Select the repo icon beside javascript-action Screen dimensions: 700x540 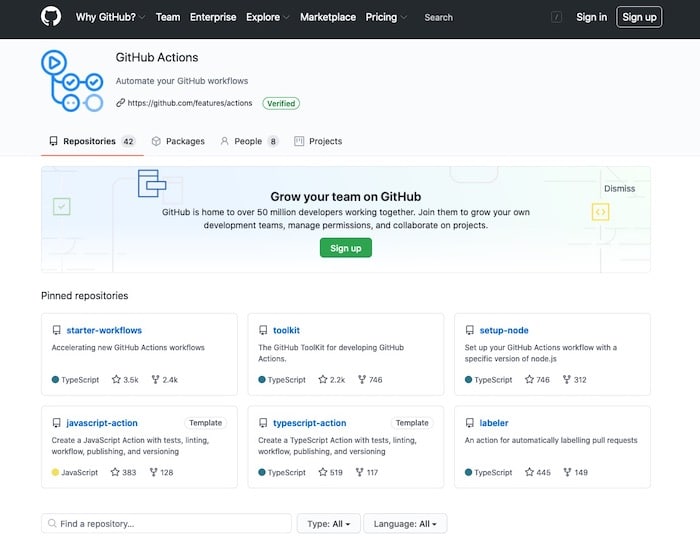coord(56,423)
